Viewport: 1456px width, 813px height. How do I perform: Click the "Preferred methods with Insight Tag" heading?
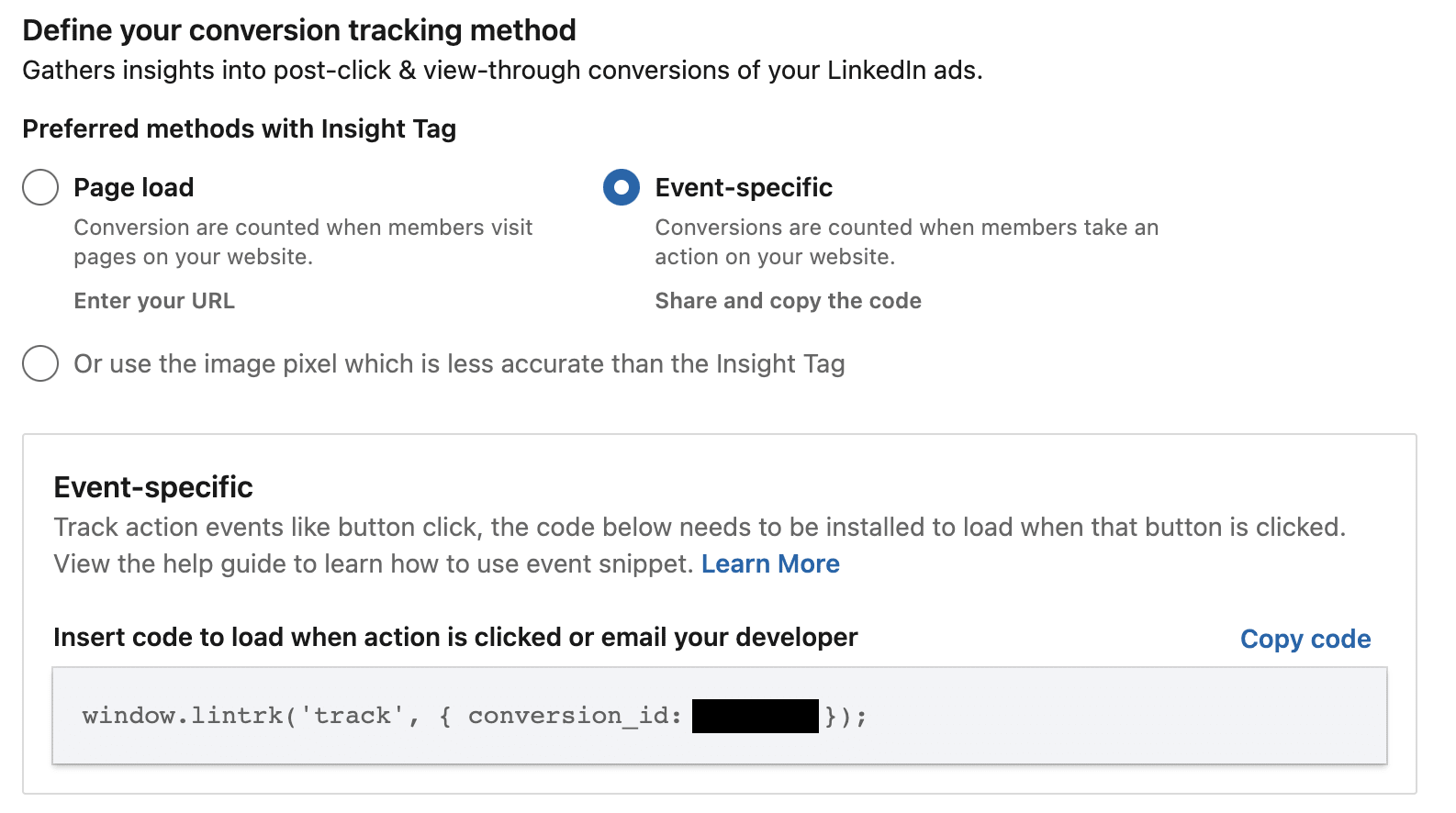point(239,129)
